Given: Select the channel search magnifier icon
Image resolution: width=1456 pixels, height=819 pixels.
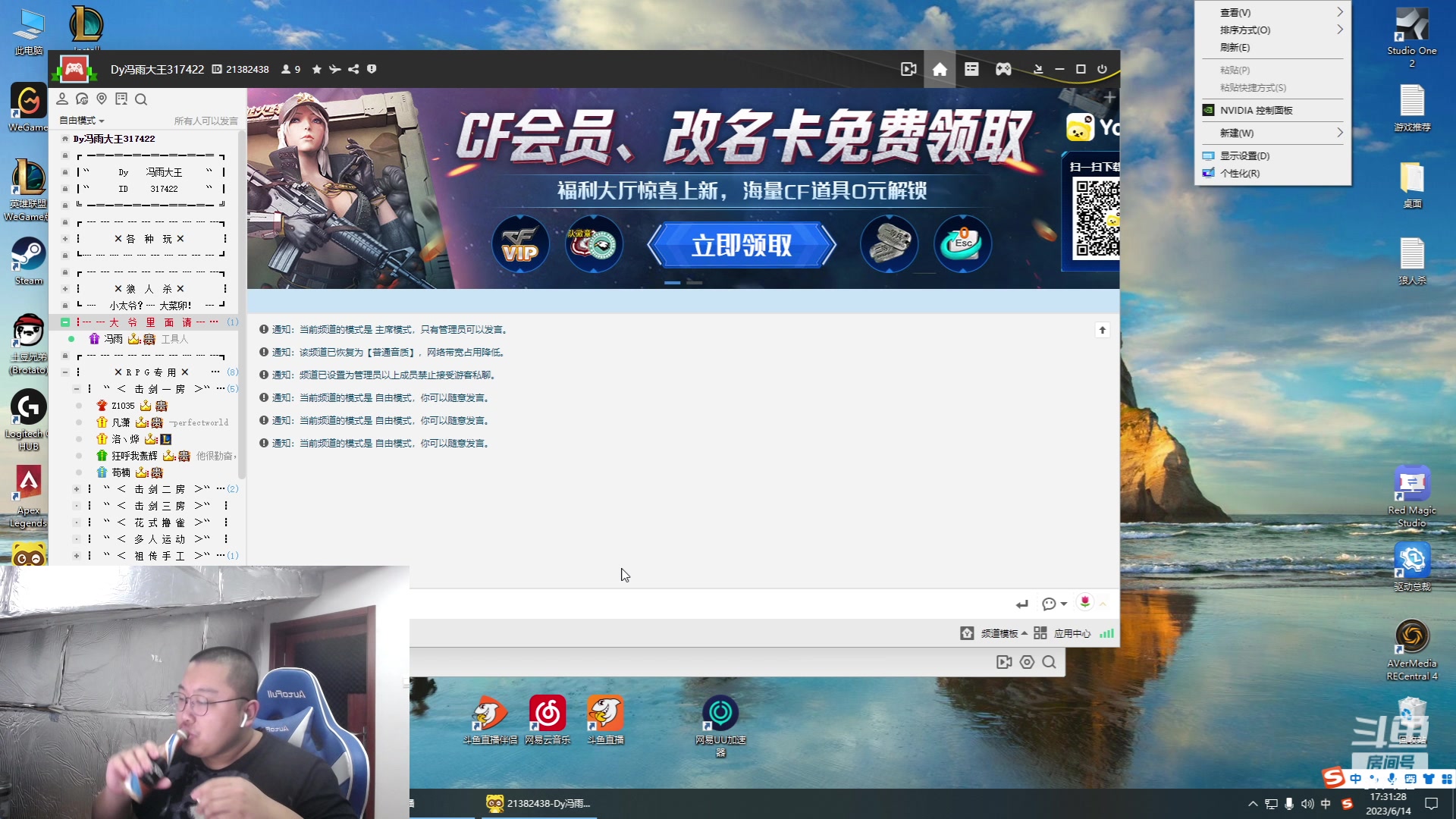Looking at the screenshot, I should click(x=141, y=99).
